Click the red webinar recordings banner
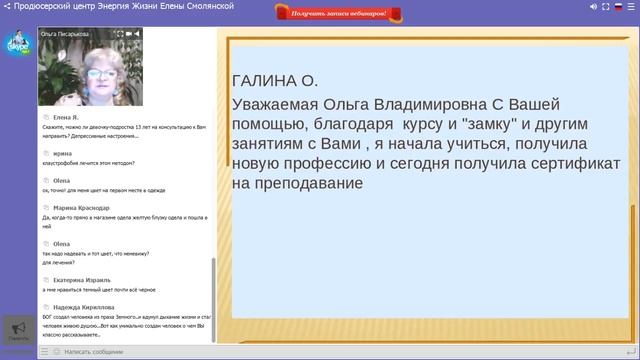Viewport: 640px width, 360px height. [339, 13]
